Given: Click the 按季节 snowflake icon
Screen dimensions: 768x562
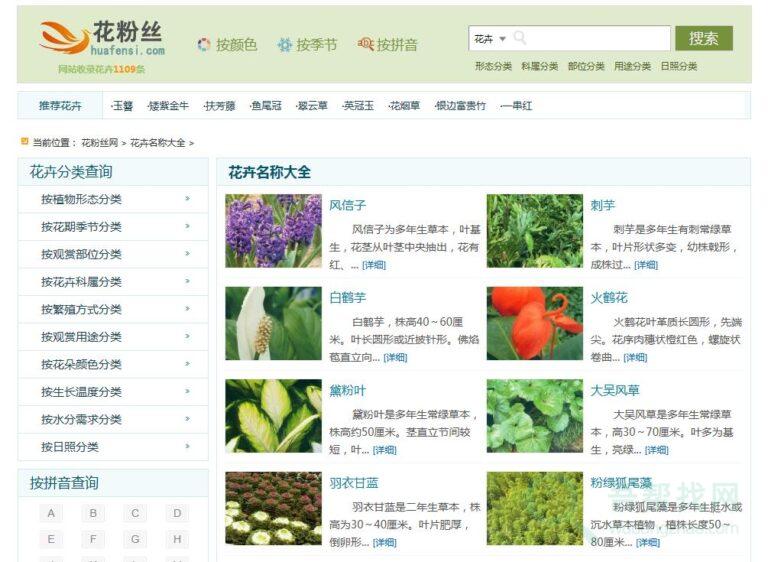Looking at the screenshot, I should tap(285, 45).
